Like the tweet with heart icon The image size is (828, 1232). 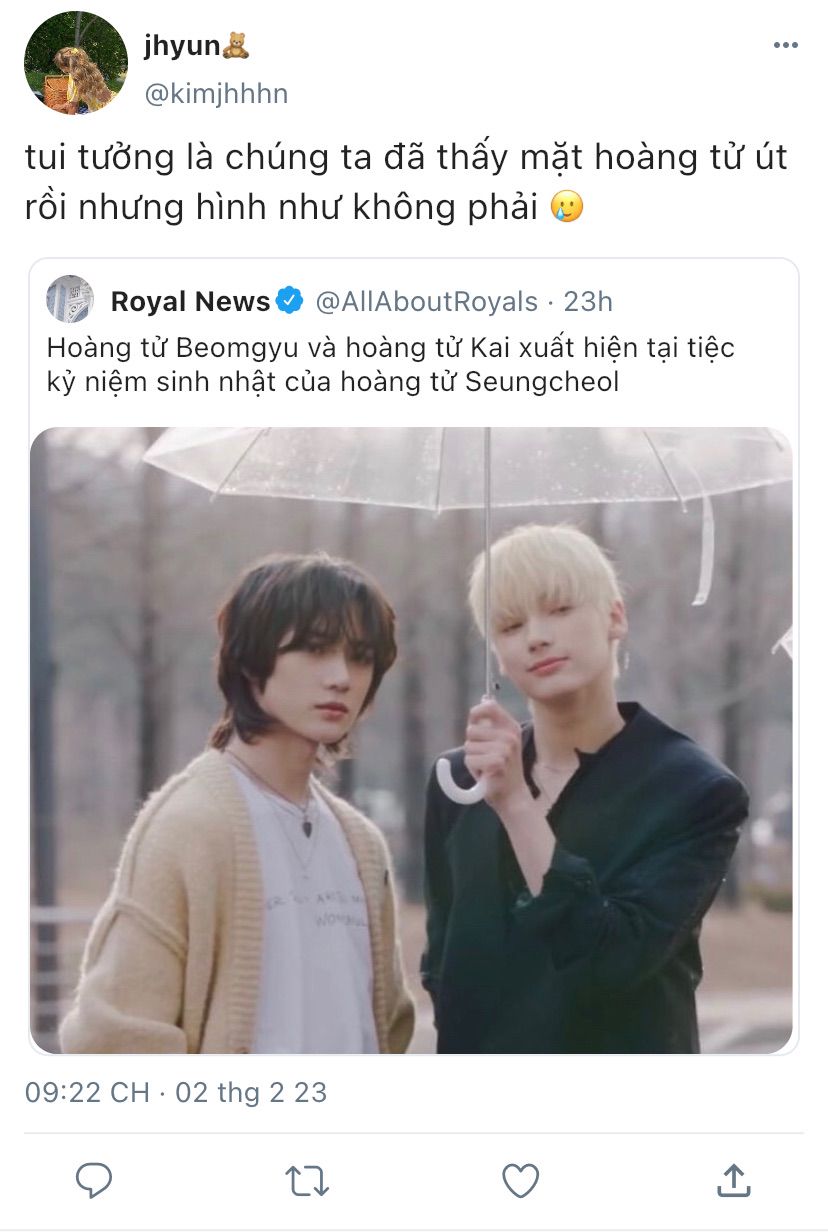pyautogui.click(x=520, y=1181)
